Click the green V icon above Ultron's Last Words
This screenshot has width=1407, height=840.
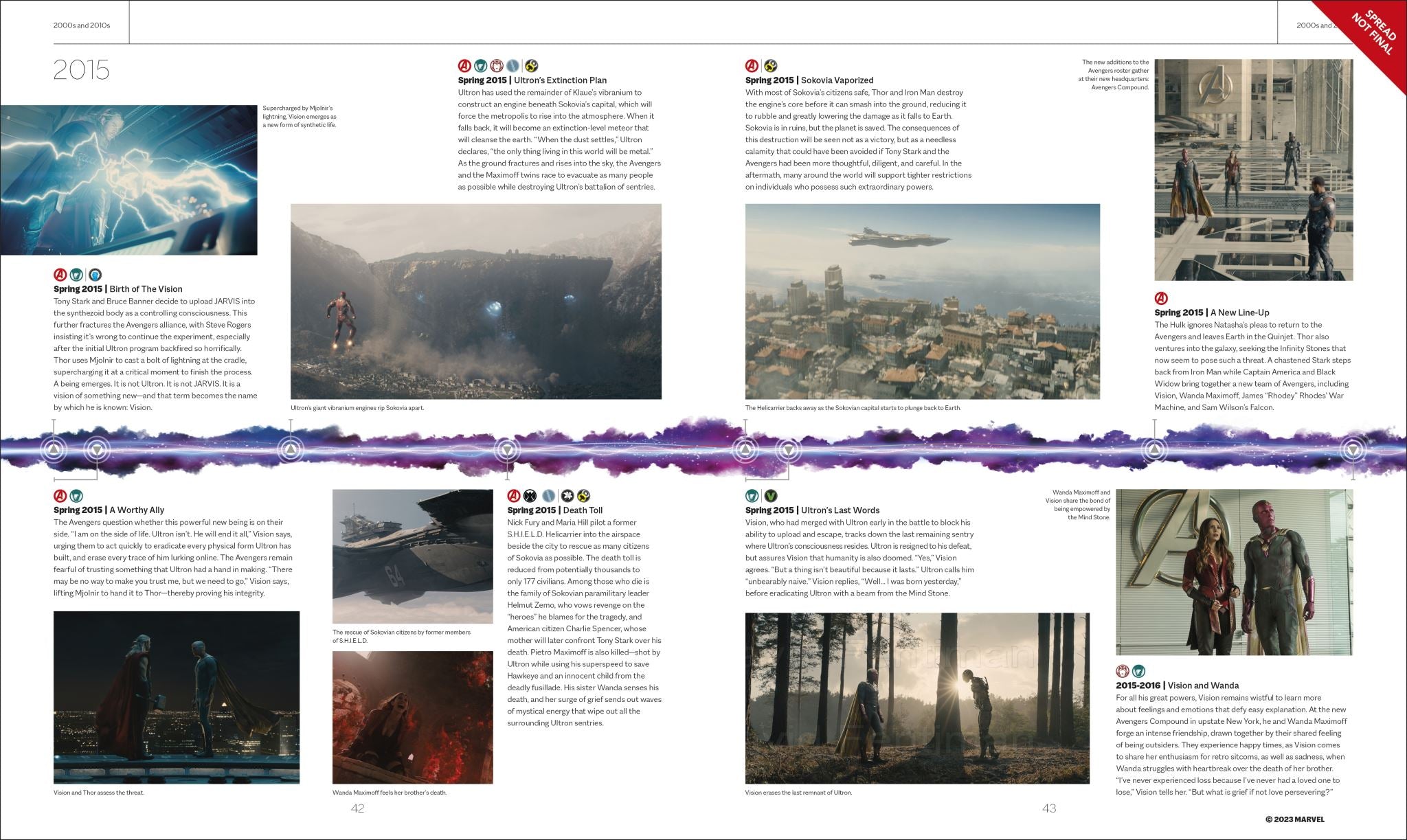(x=771, y=496)
